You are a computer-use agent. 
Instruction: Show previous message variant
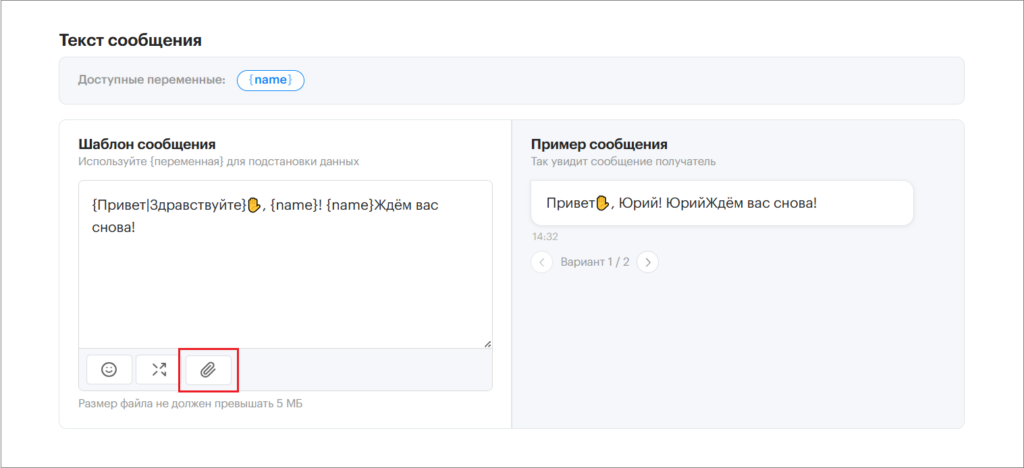pyautogui.click(x=541, y=262)
